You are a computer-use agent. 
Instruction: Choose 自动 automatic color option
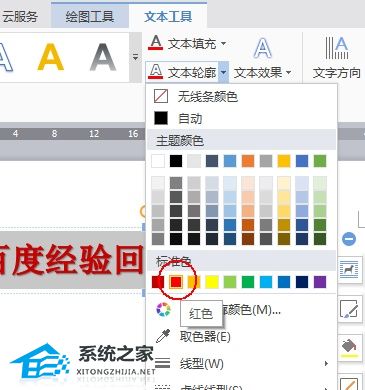[x=241, y=118]
